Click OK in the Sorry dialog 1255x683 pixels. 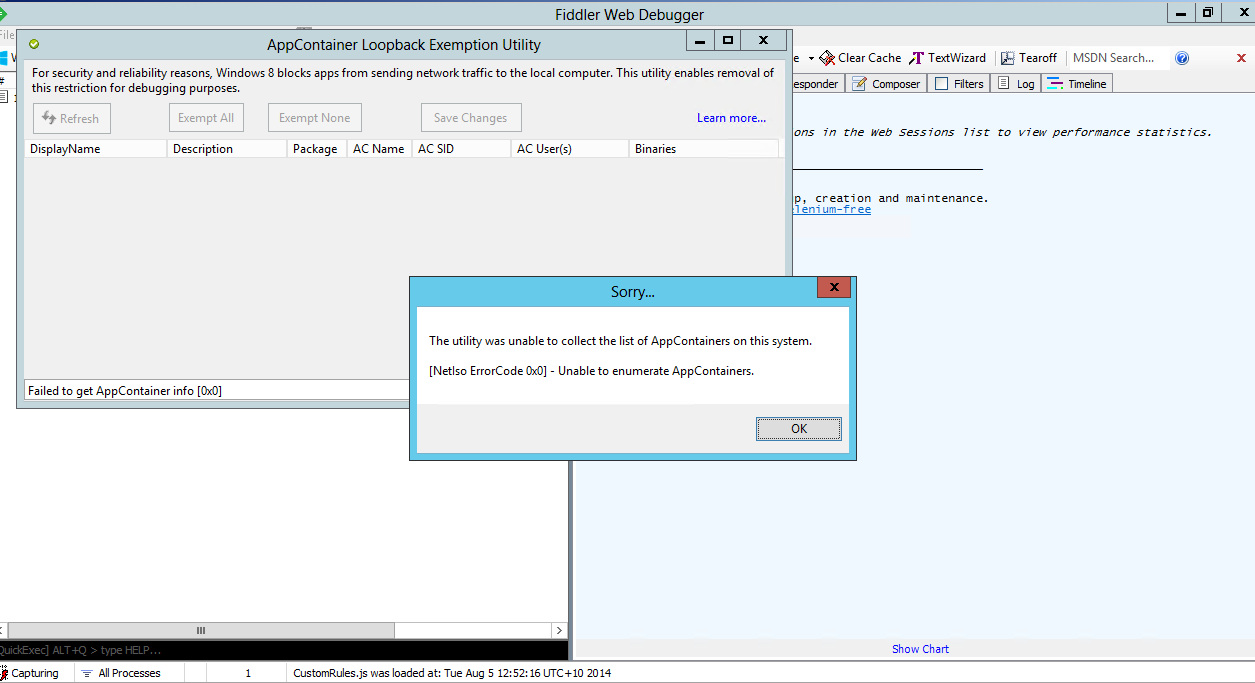click(798, 428)
